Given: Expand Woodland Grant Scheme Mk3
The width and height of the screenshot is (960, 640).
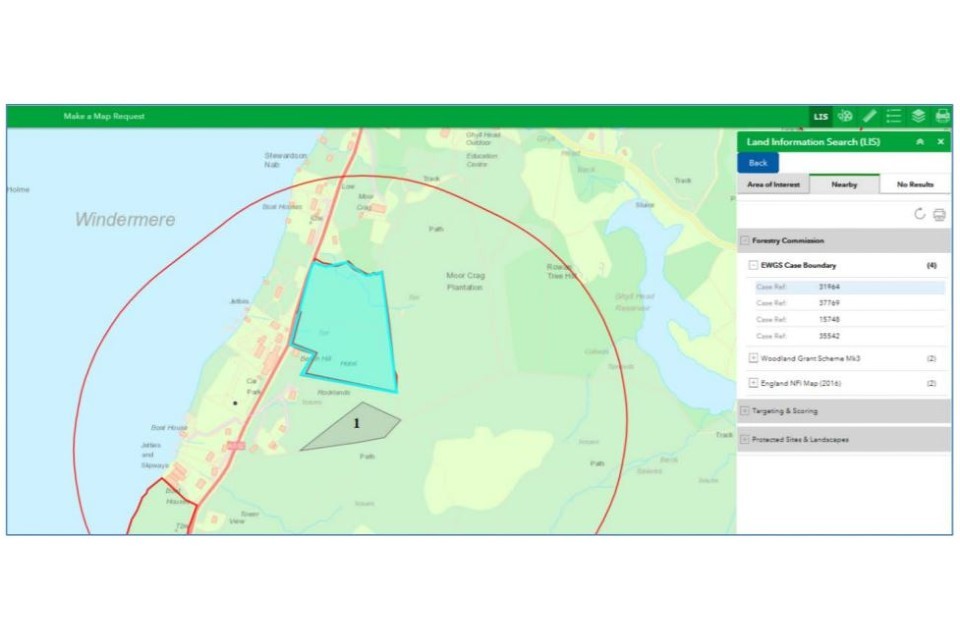Looking at the screenshot, I should coord(753,358).
